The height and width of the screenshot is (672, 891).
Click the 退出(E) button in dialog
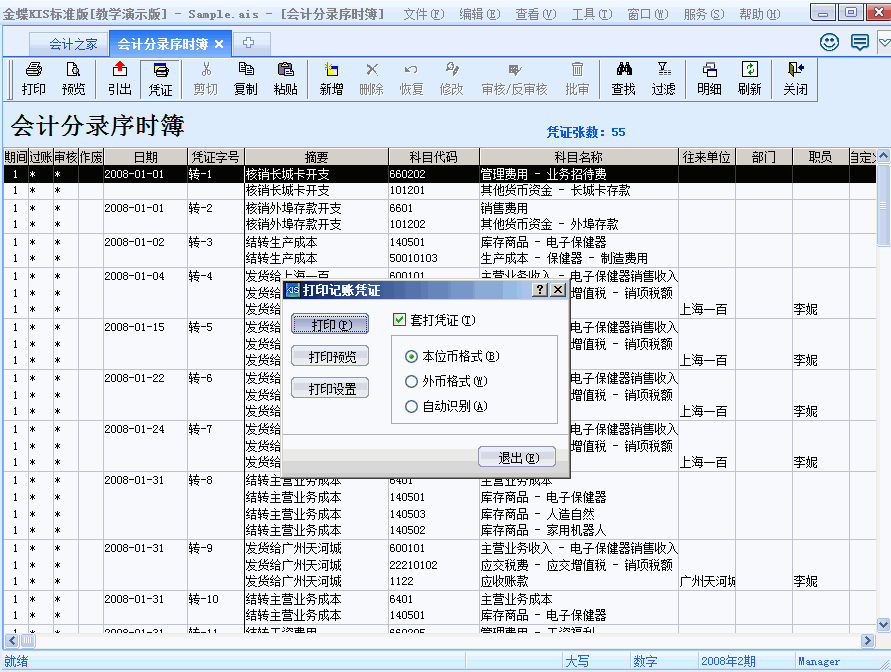(x=517, y=457)
